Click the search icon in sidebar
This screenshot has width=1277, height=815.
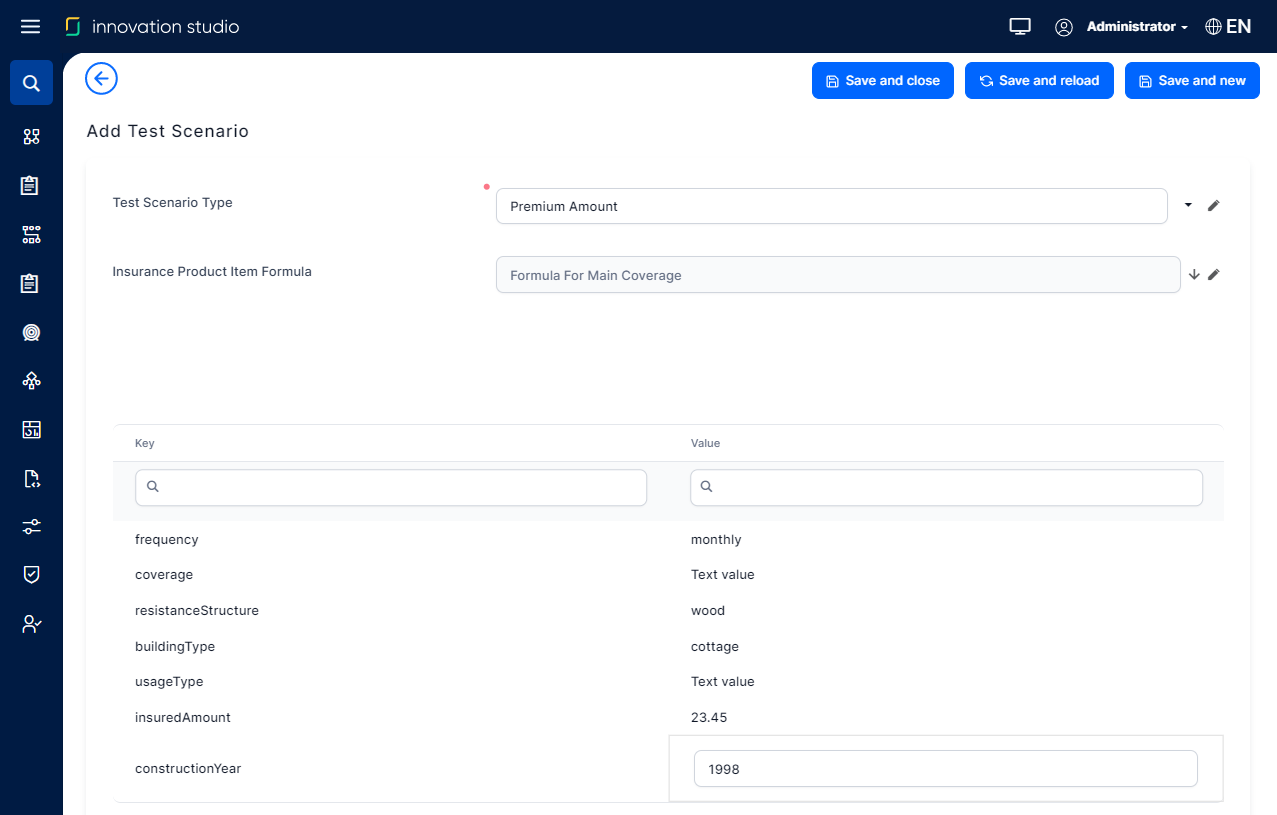tap(31, 83)
